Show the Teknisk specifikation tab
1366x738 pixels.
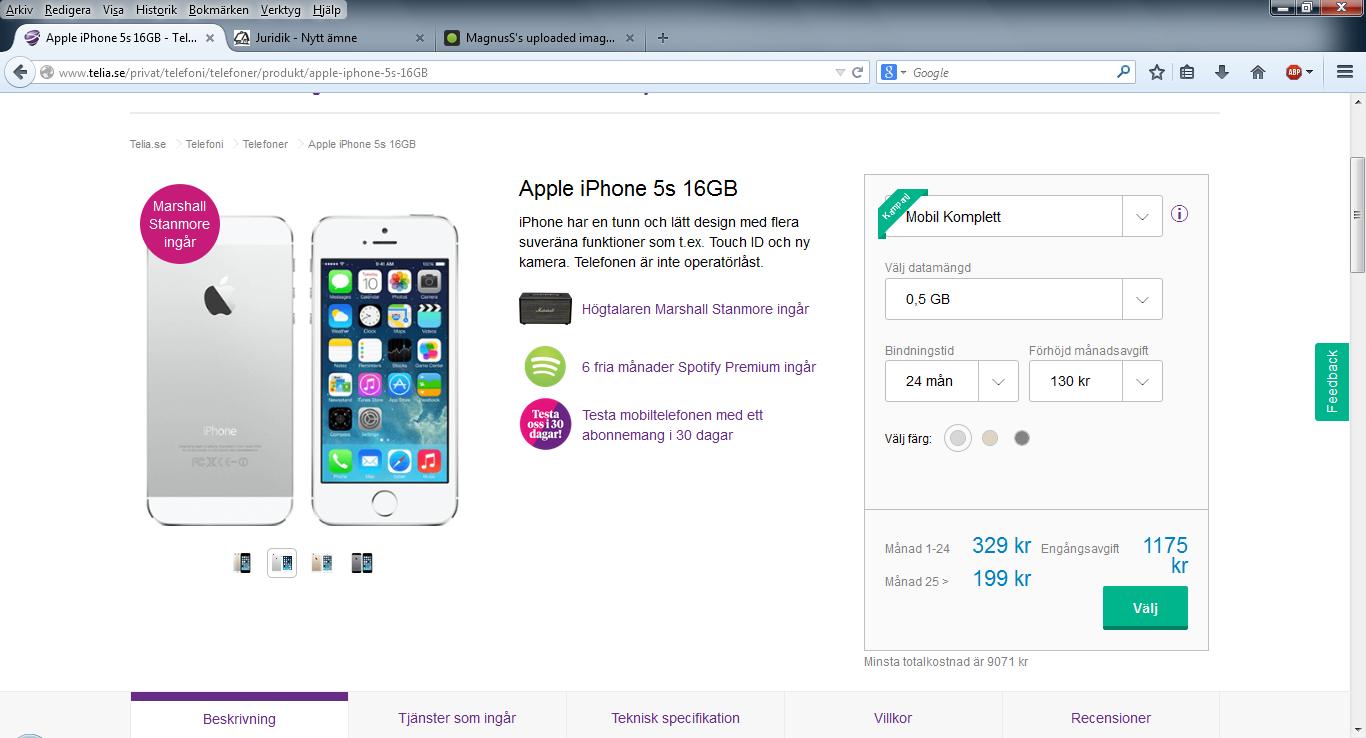coord(675,717)
